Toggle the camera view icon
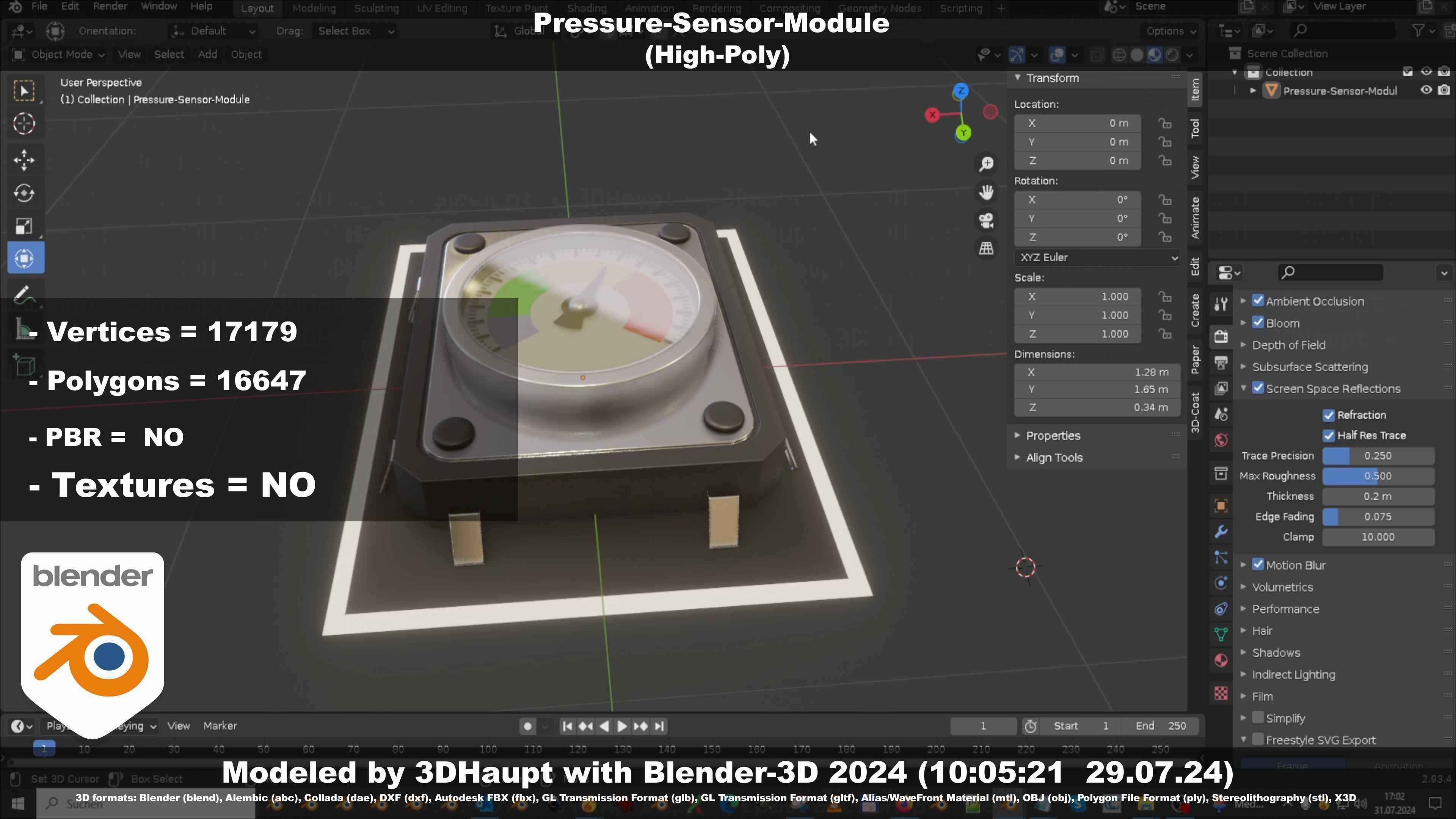The width and height of the screenshot is (1456, 819). pyautogui.click(x=986, y=220)
